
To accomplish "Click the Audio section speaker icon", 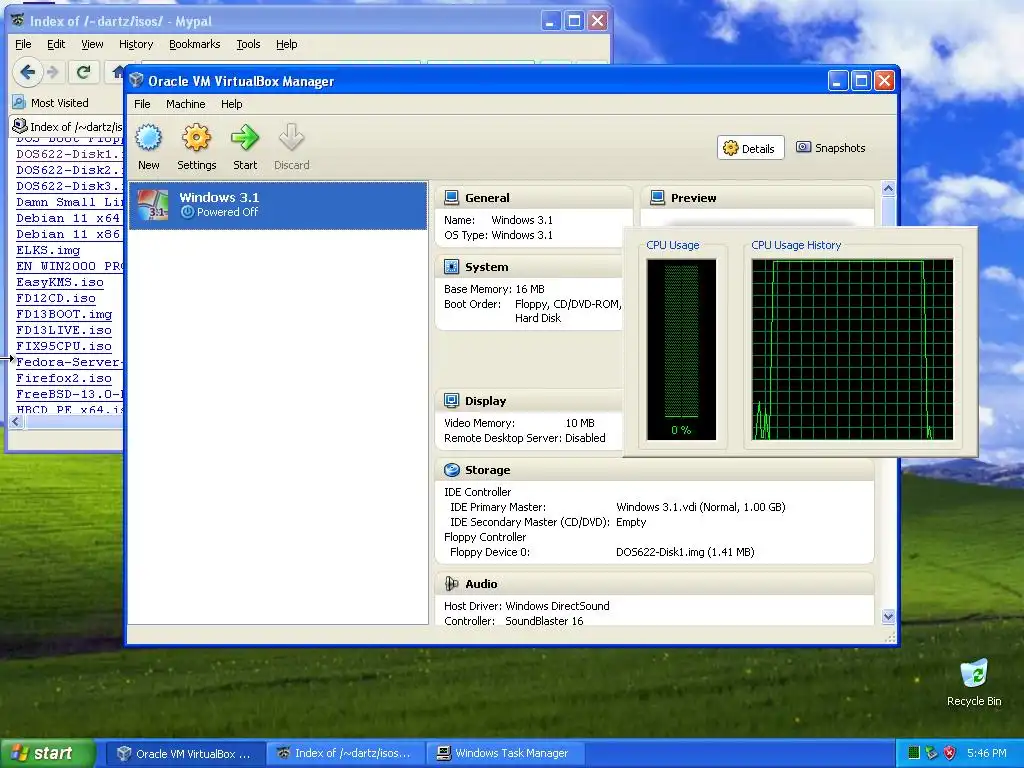I will point(451,583).
